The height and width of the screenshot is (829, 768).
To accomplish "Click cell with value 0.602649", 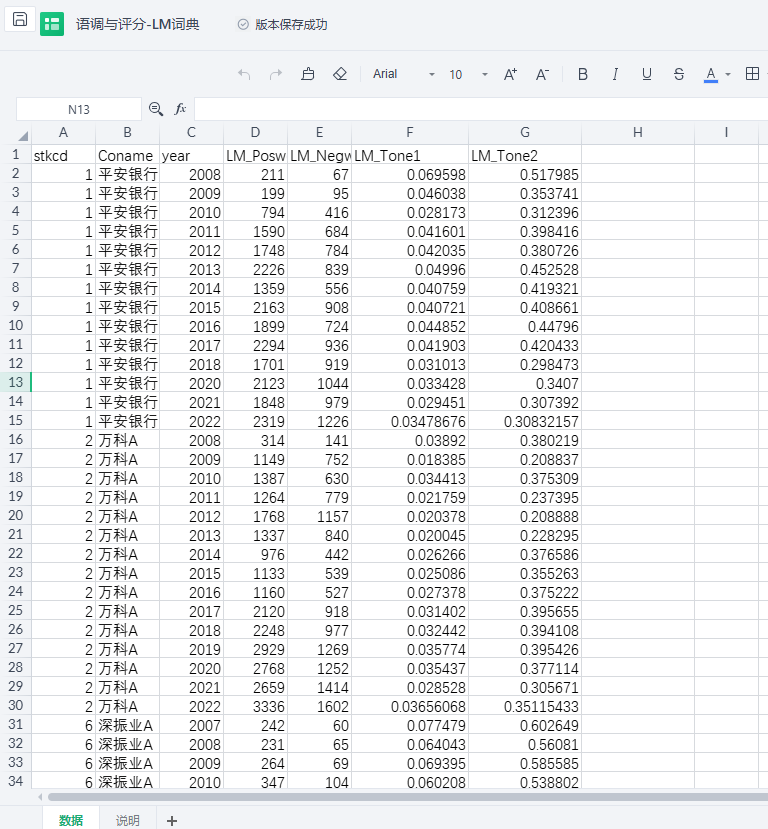I will click(x=525, y=725).
